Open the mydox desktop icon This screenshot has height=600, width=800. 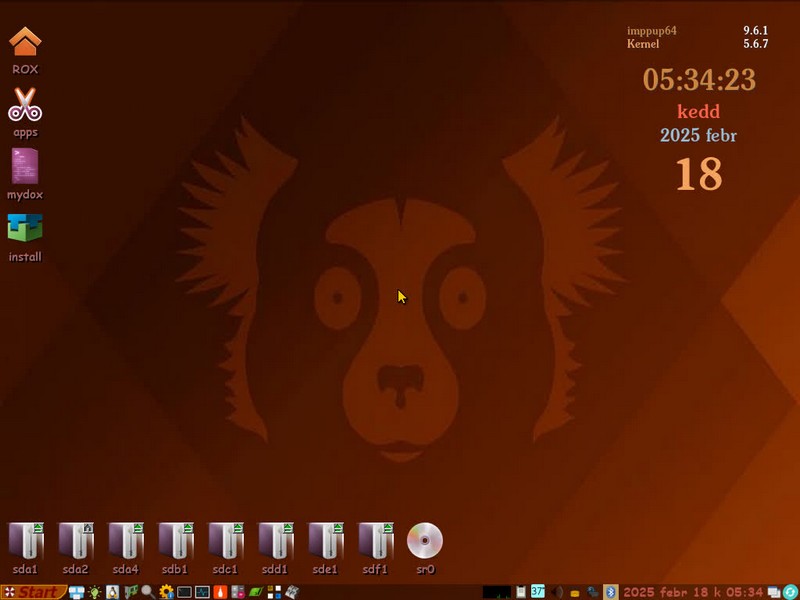click(x=25, y=166)
